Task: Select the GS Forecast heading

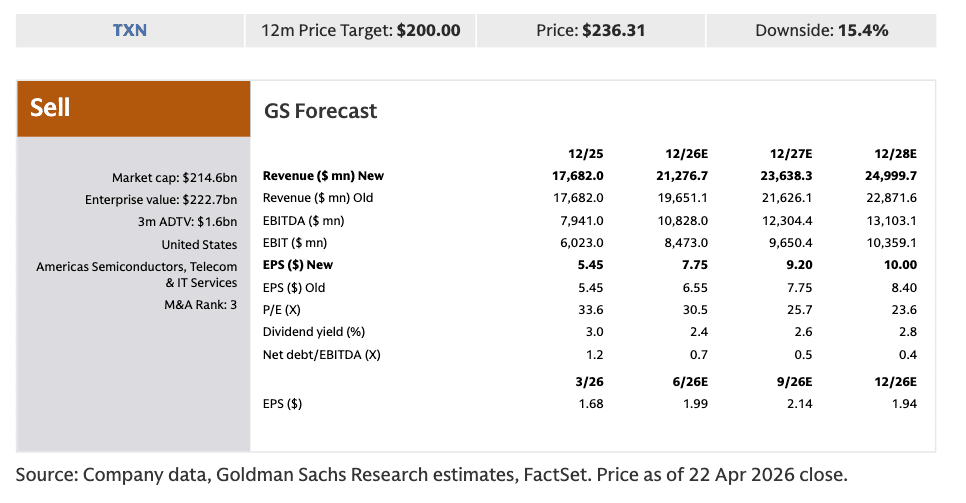Action: tap(320, 111)
